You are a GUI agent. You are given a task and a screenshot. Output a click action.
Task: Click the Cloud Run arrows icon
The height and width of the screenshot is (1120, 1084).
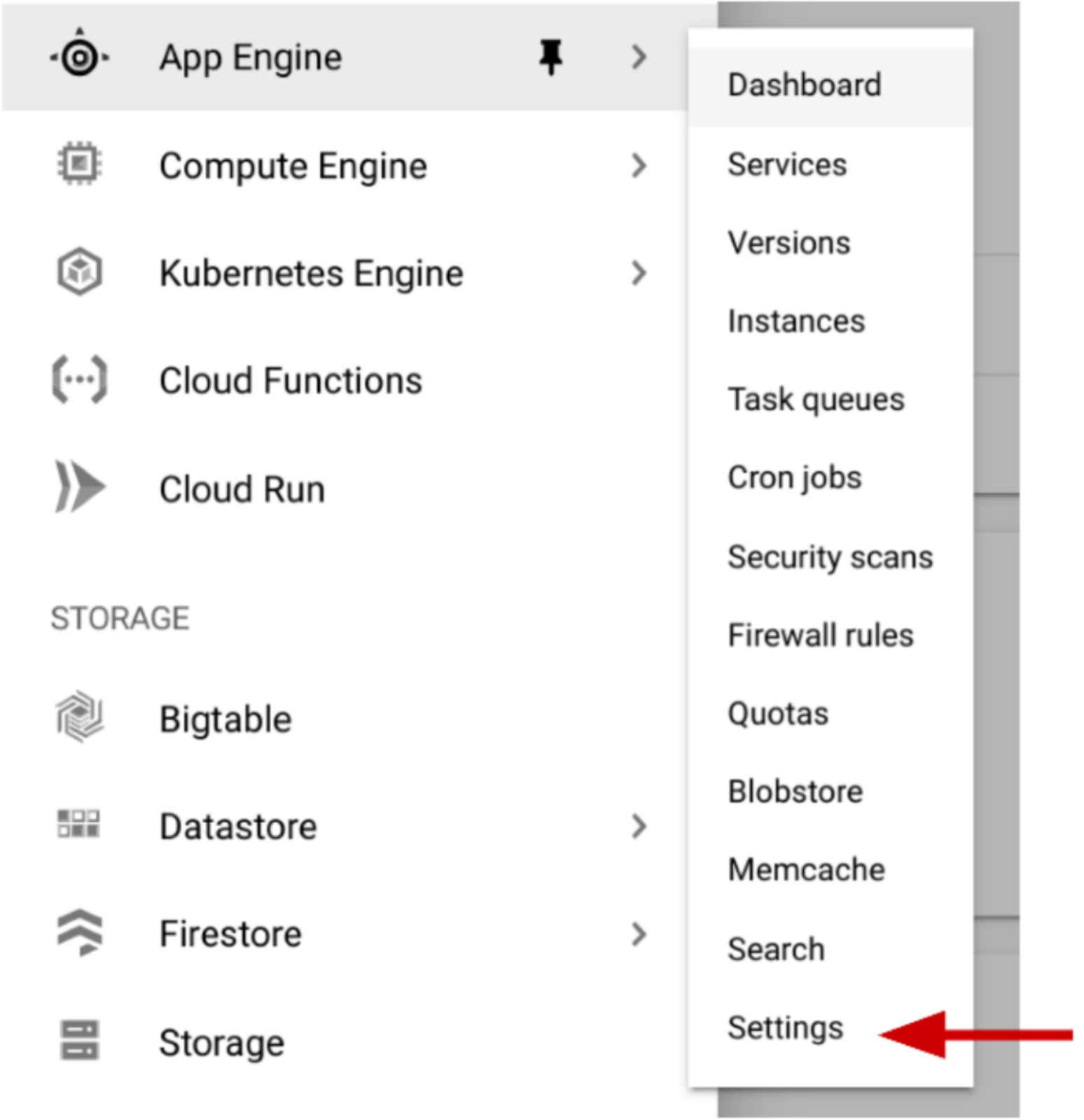point(79,486)
